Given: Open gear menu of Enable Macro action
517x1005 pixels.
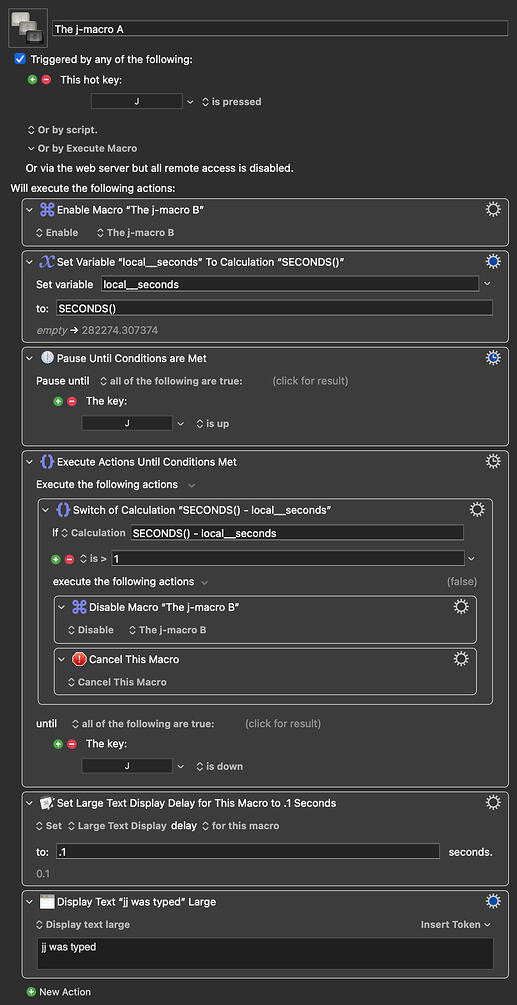Looking at the screenshot, I should 493,210.
